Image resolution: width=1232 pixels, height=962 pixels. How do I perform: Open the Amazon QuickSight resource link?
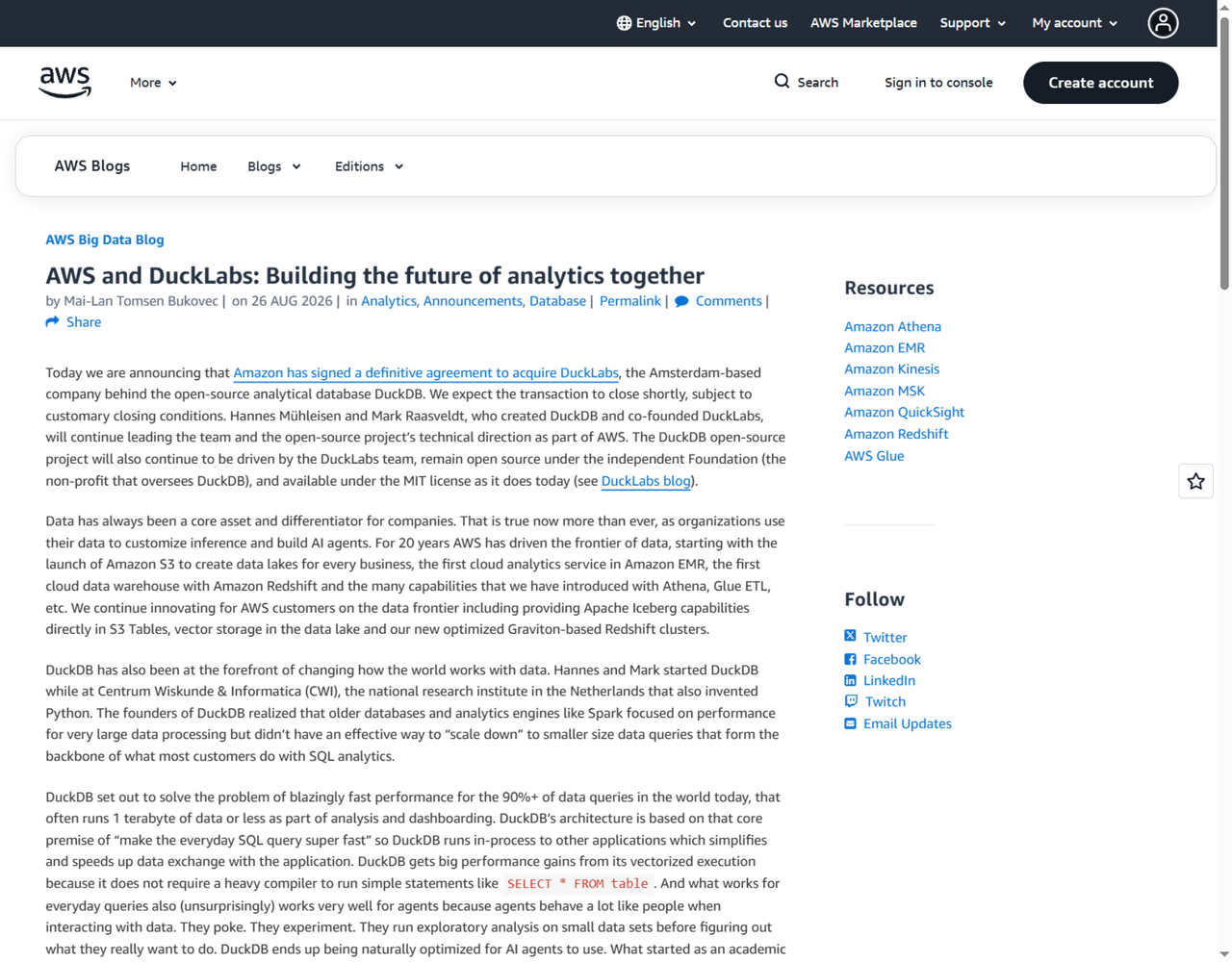904,412
